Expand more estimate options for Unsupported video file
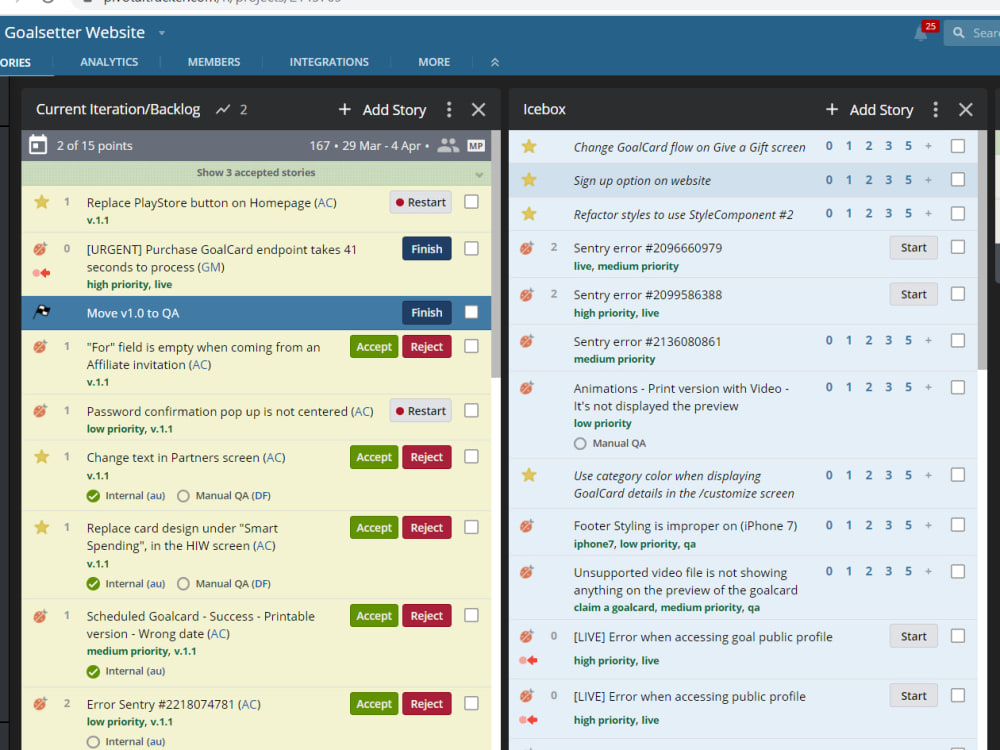The height and width of the screenshot is (750, 1000). [x=929, y=571]
